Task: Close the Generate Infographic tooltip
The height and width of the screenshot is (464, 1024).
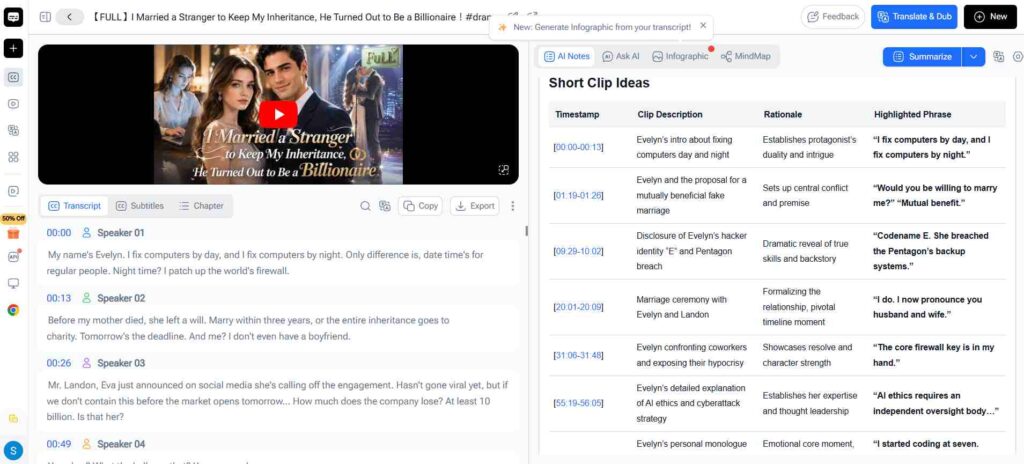Action: coord(703,25)
